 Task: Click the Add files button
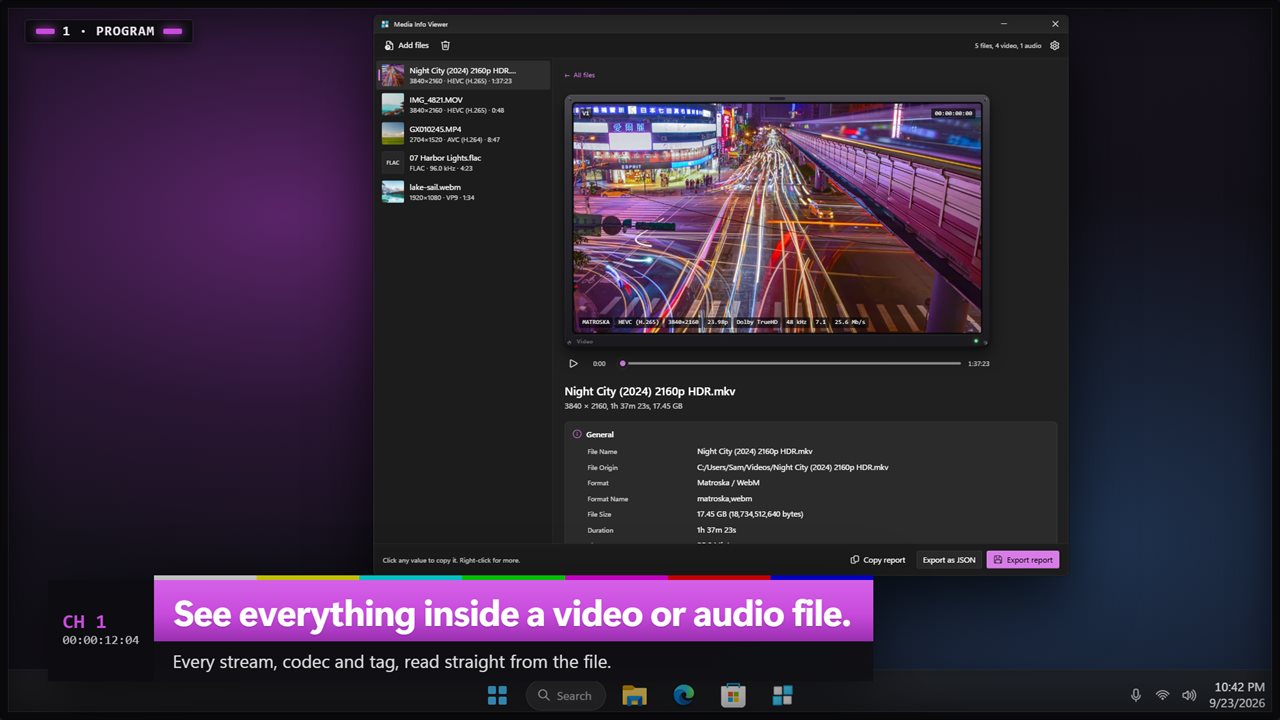407,45
